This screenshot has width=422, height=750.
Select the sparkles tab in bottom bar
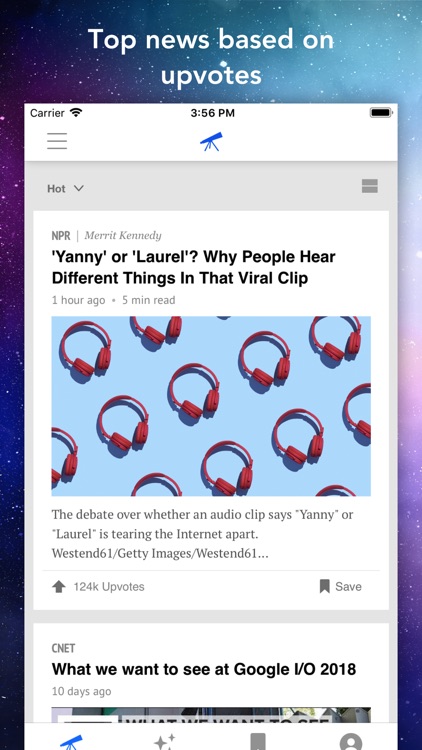[x=165, y=741]
